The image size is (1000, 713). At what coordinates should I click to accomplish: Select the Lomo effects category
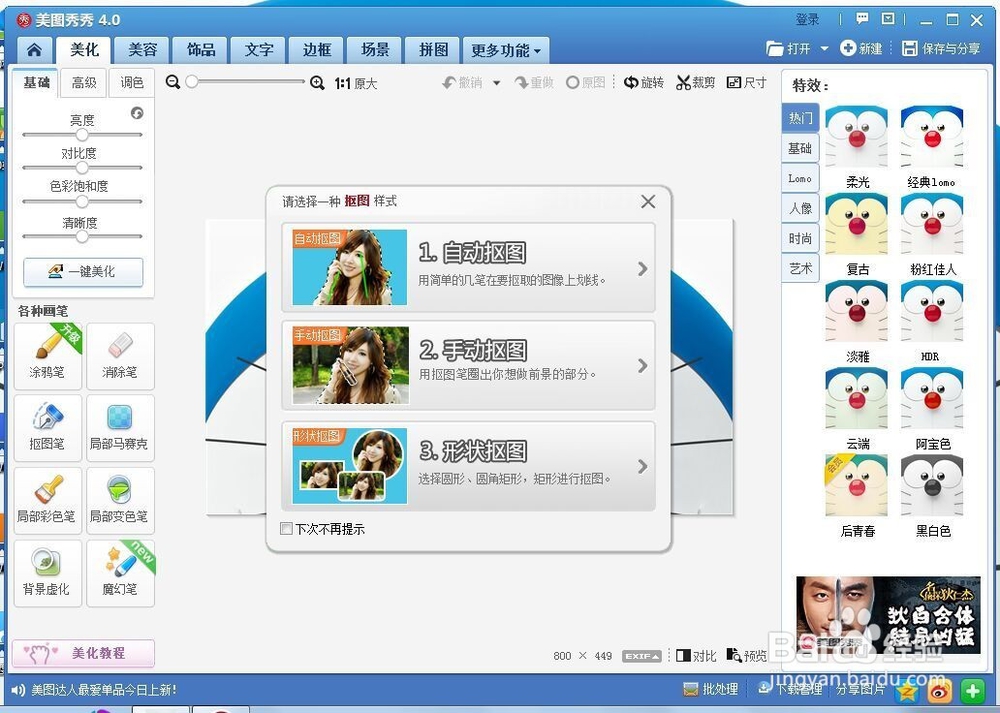click(x=800, y=178)
